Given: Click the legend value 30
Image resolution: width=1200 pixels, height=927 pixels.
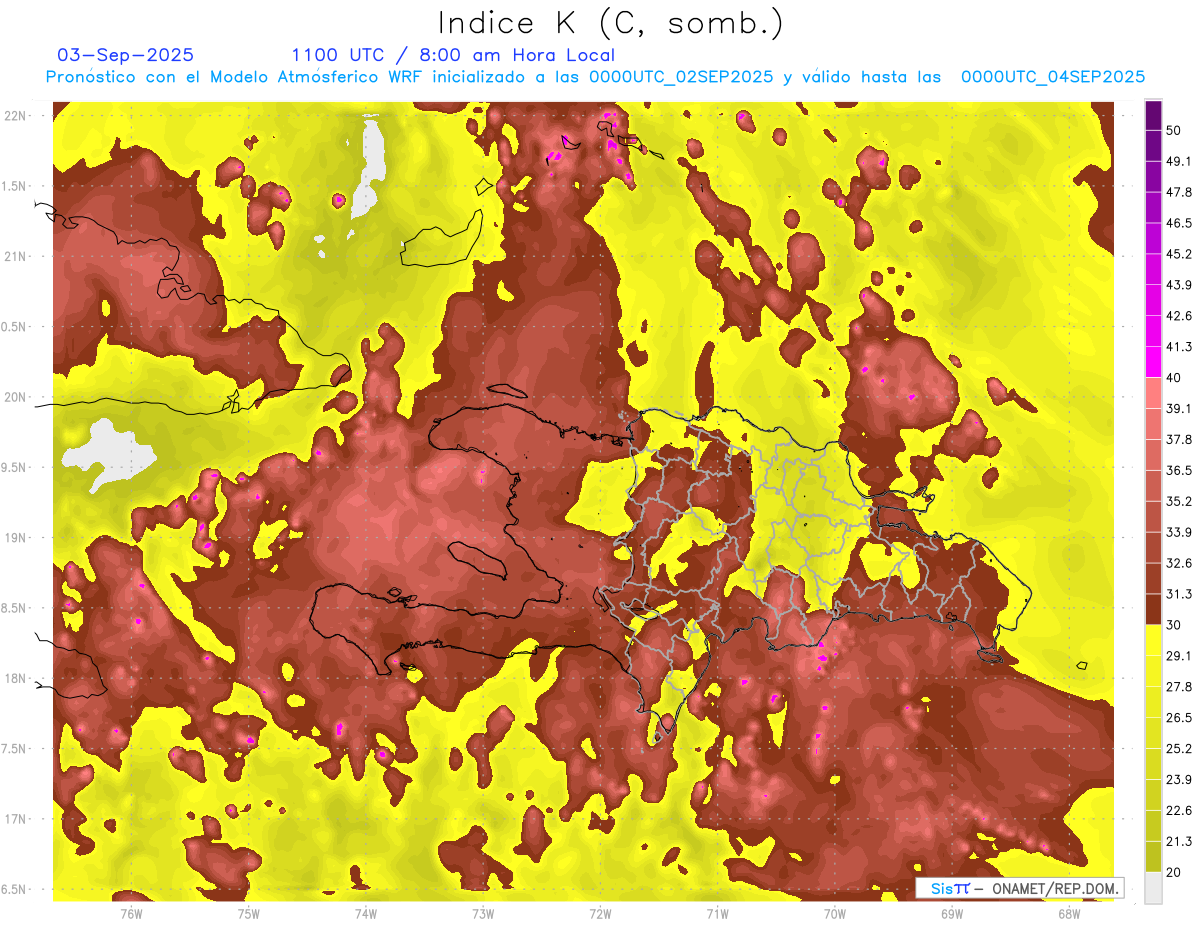Looking at the screenshot, I should pos(1174,625).
